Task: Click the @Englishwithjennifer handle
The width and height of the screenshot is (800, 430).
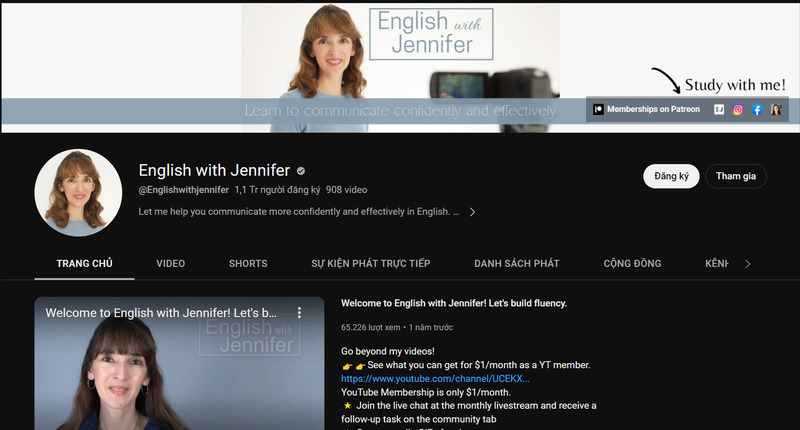Action: tap(184, 190)
